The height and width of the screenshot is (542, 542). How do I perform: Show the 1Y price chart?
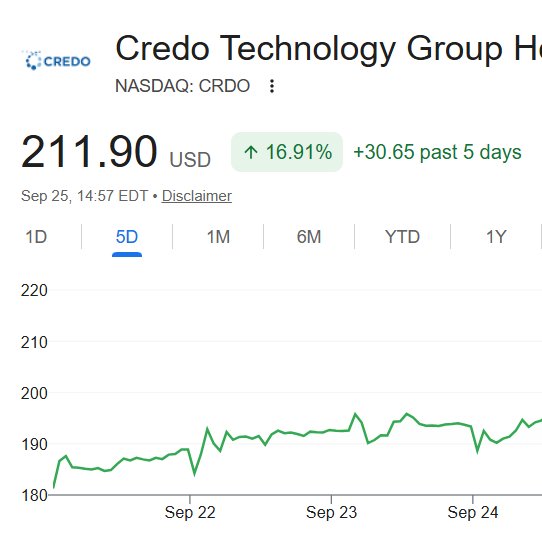[x=496, y=237]
